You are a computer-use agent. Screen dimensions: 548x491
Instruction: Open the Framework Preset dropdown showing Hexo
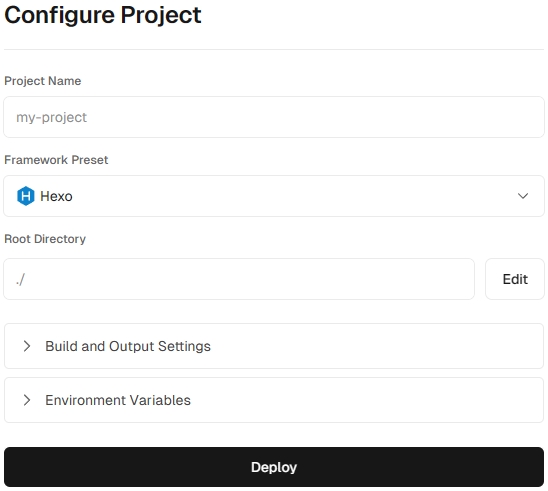point(274,196)
